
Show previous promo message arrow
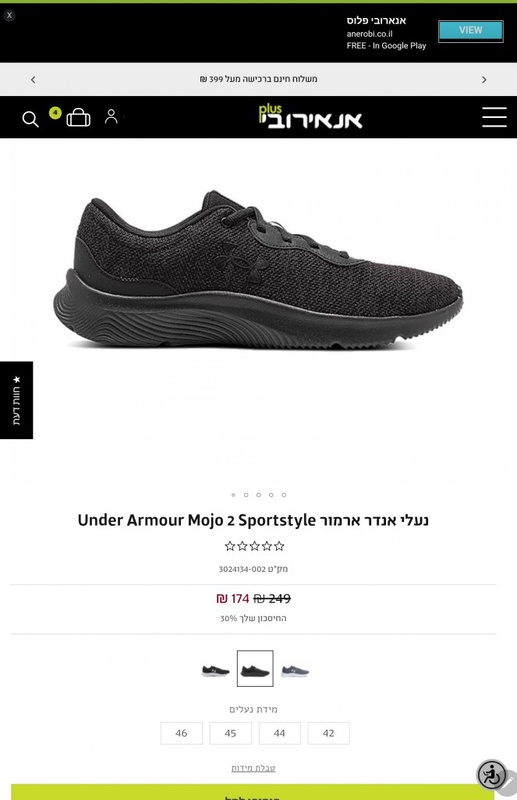tap(33, 80)
